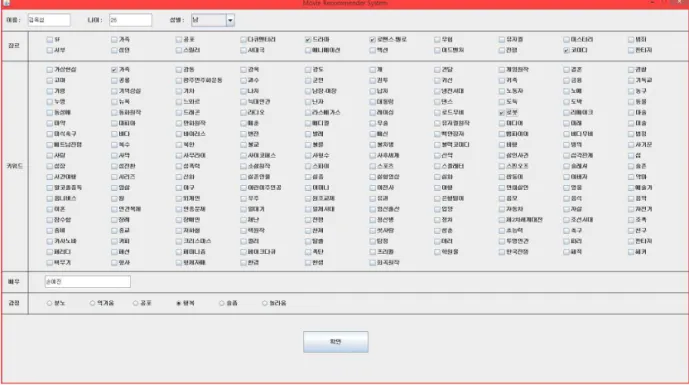Screen dimensions: 689x385
Task: Check the 사이코패스 keyword checkbox
Action: [243, 156]
